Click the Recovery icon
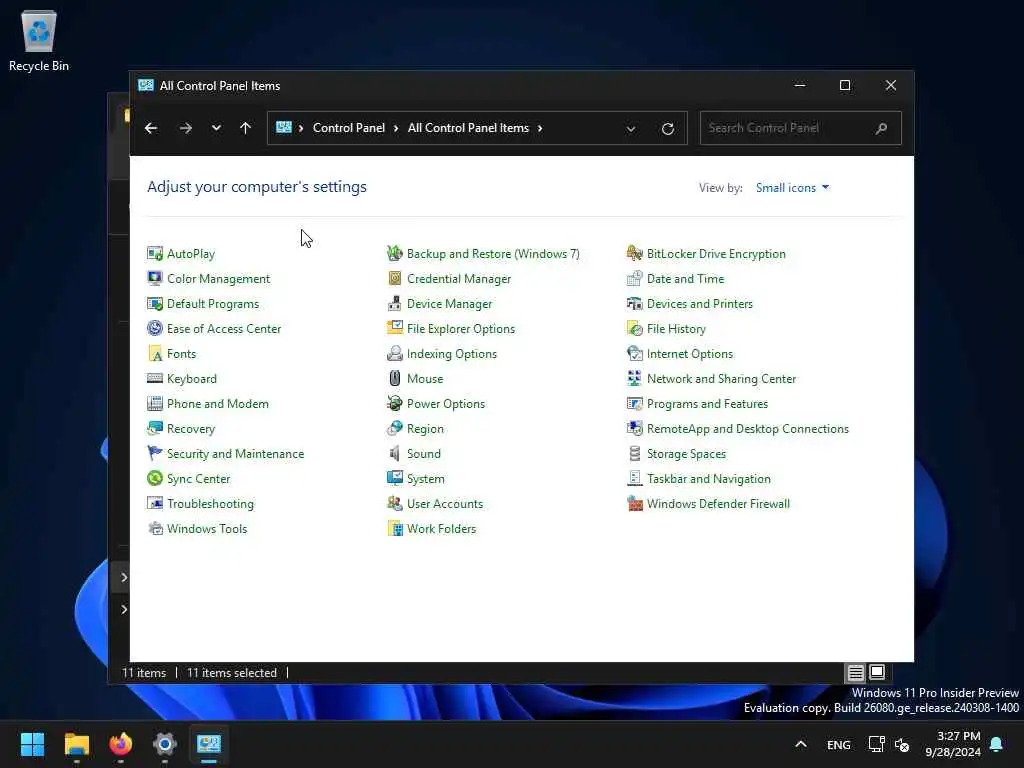Screen dimensions: 1024x768 pyautogui.click(x=155, y=428)
